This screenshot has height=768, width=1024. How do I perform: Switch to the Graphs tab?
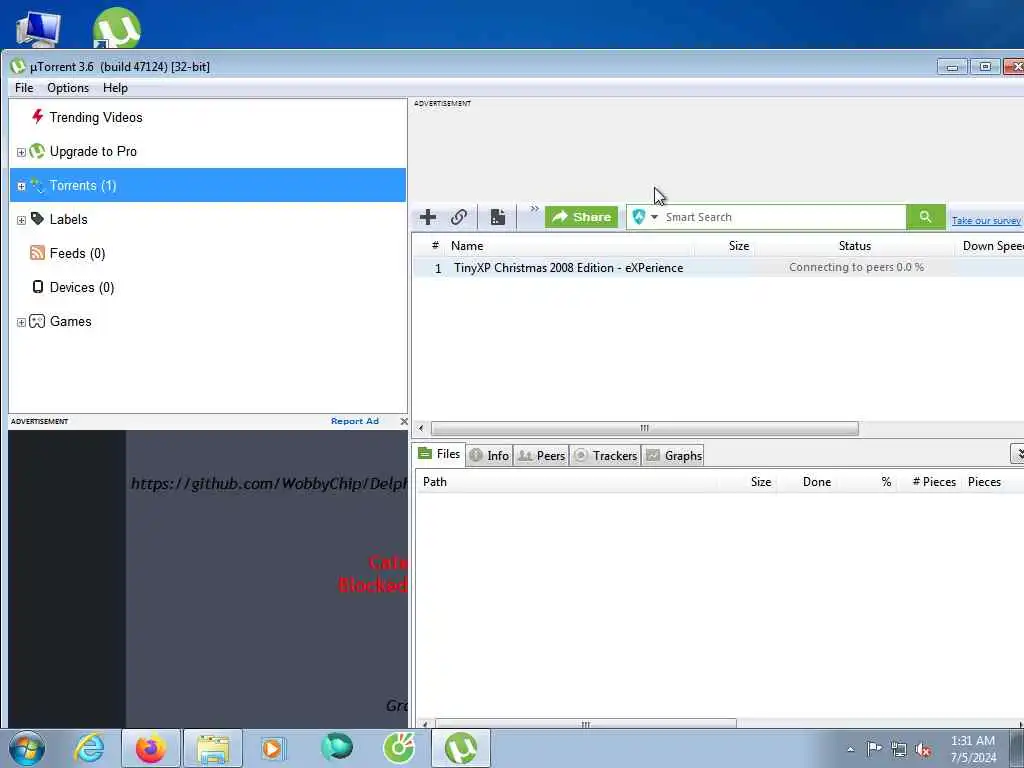(x=673, y=456)
